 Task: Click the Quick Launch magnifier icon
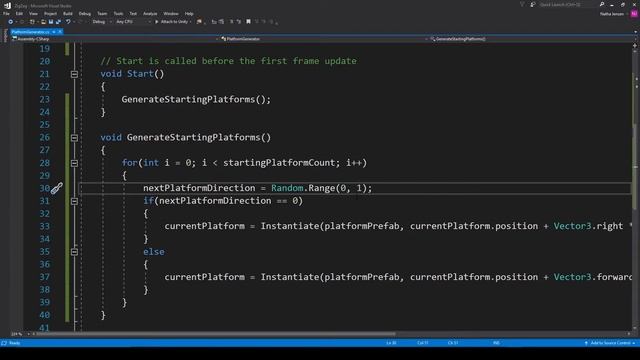(x=602, y=4)
